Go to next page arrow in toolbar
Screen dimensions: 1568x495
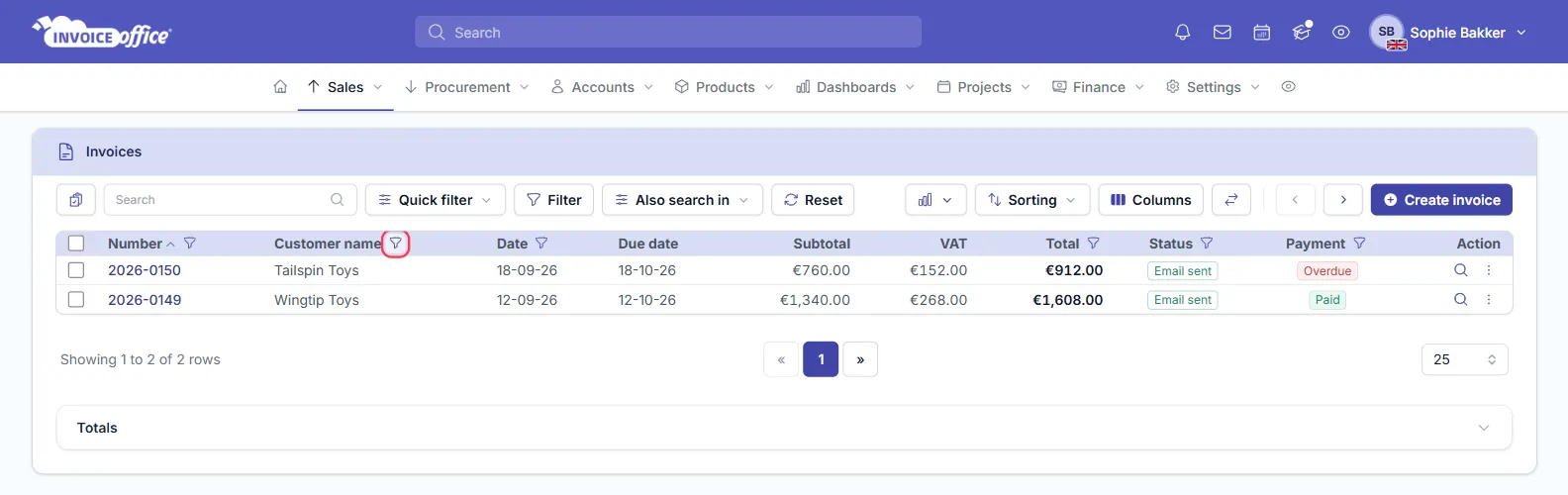tap(1343, 200)
